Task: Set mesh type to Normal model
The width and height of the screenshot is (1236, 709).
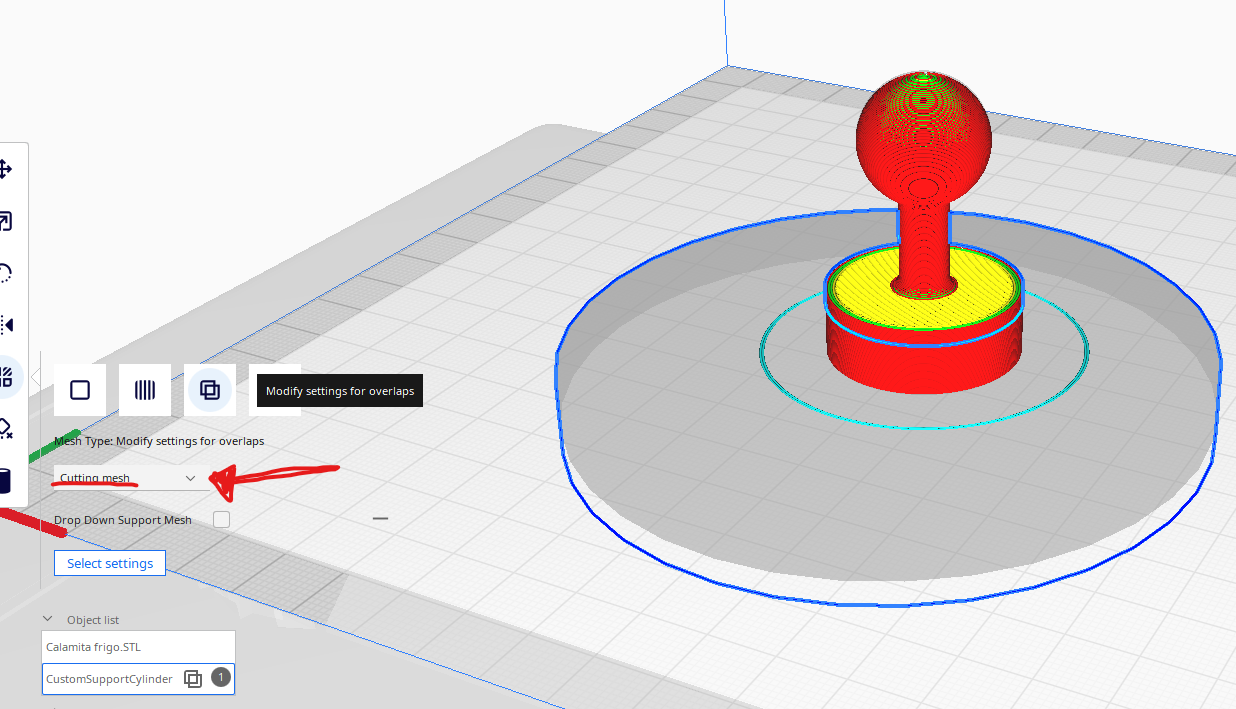Action: (80, 390)
